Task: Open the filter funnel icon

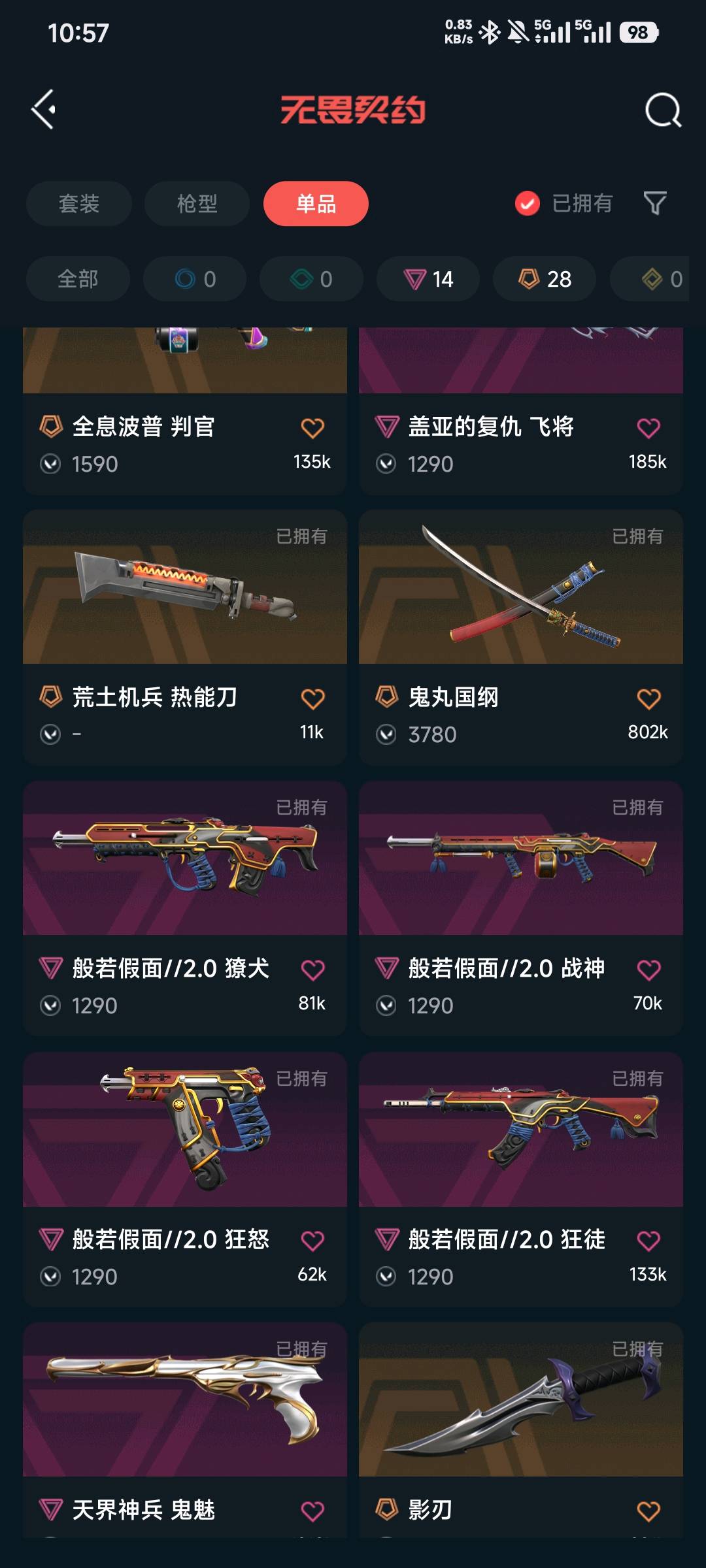Action: click(x=655, y=203)
